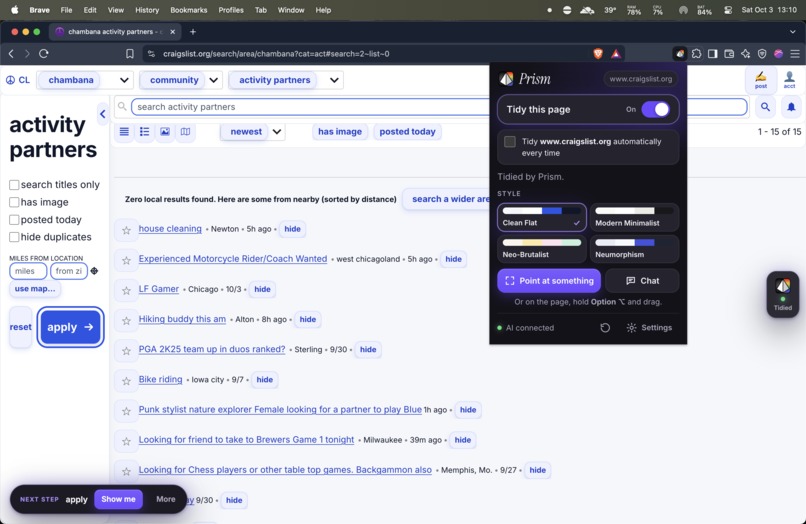Select the Clean Flat style swatch
Image resolution: width=806 pixels, height=524 pixels.
[x=541, y=217]
